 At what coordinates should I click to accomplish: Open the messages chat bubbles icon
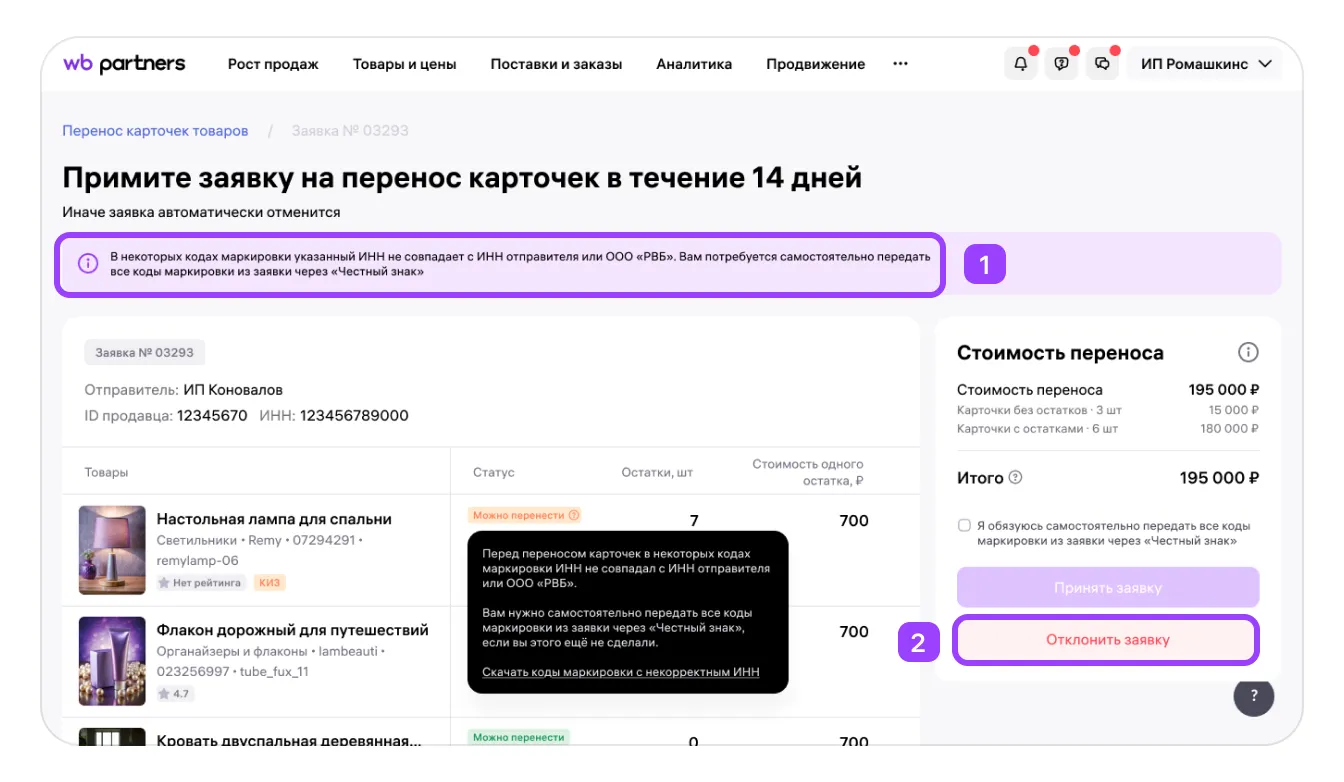click(1102, 64)
